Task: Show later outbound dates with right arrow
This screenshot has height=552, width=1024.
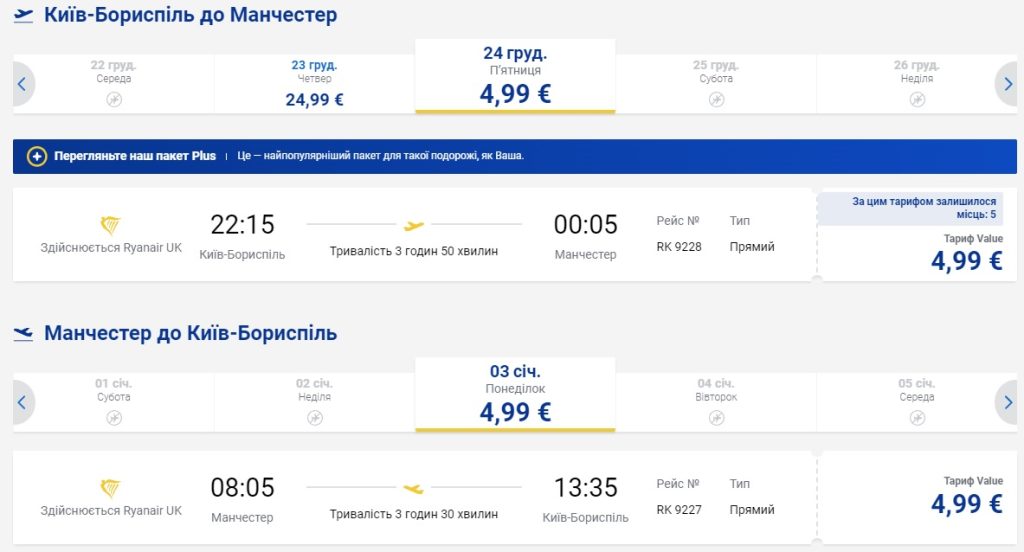Action: [x=1007, y=84]
